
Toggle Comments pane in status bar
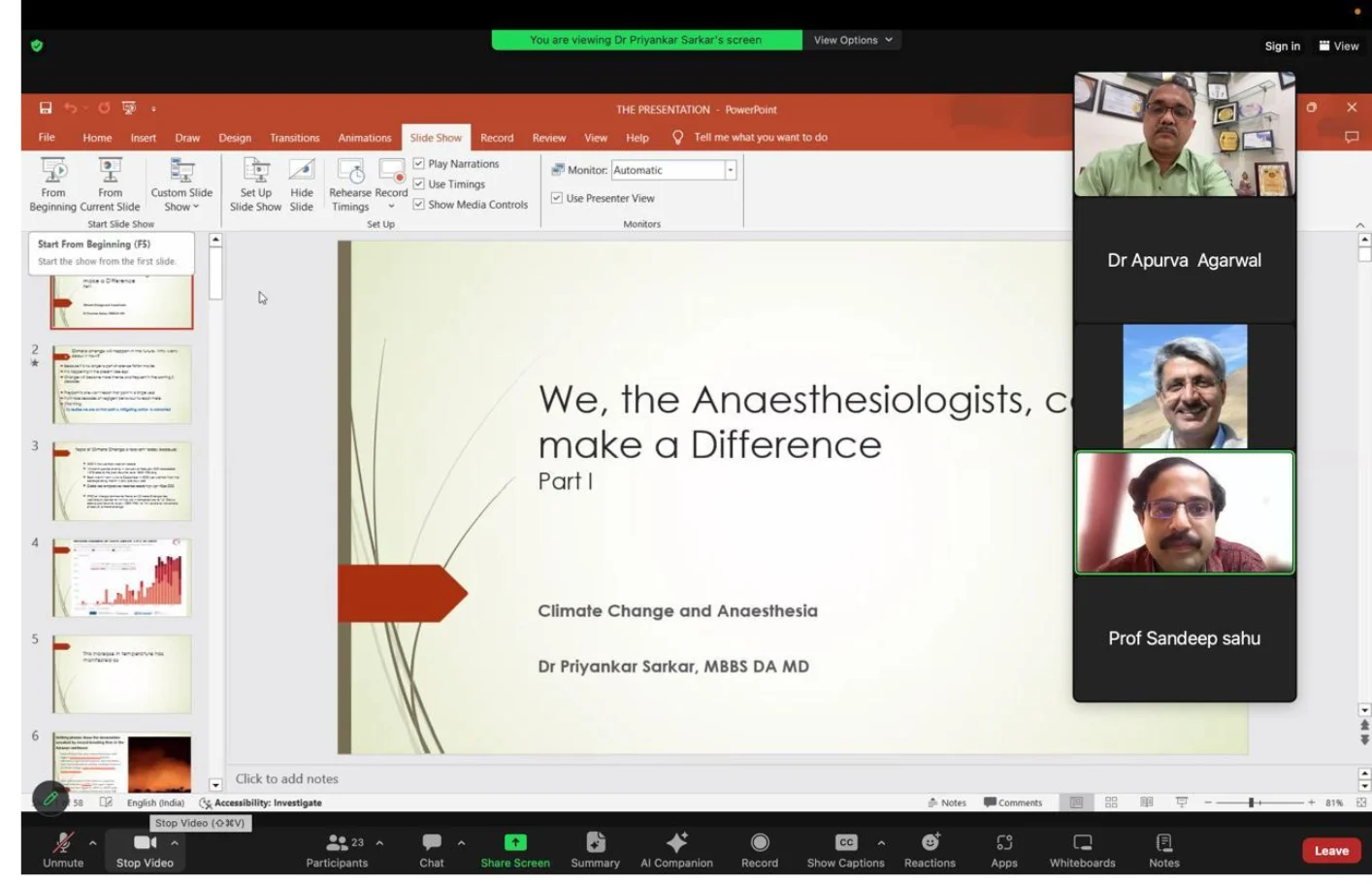pos(1013,802)
